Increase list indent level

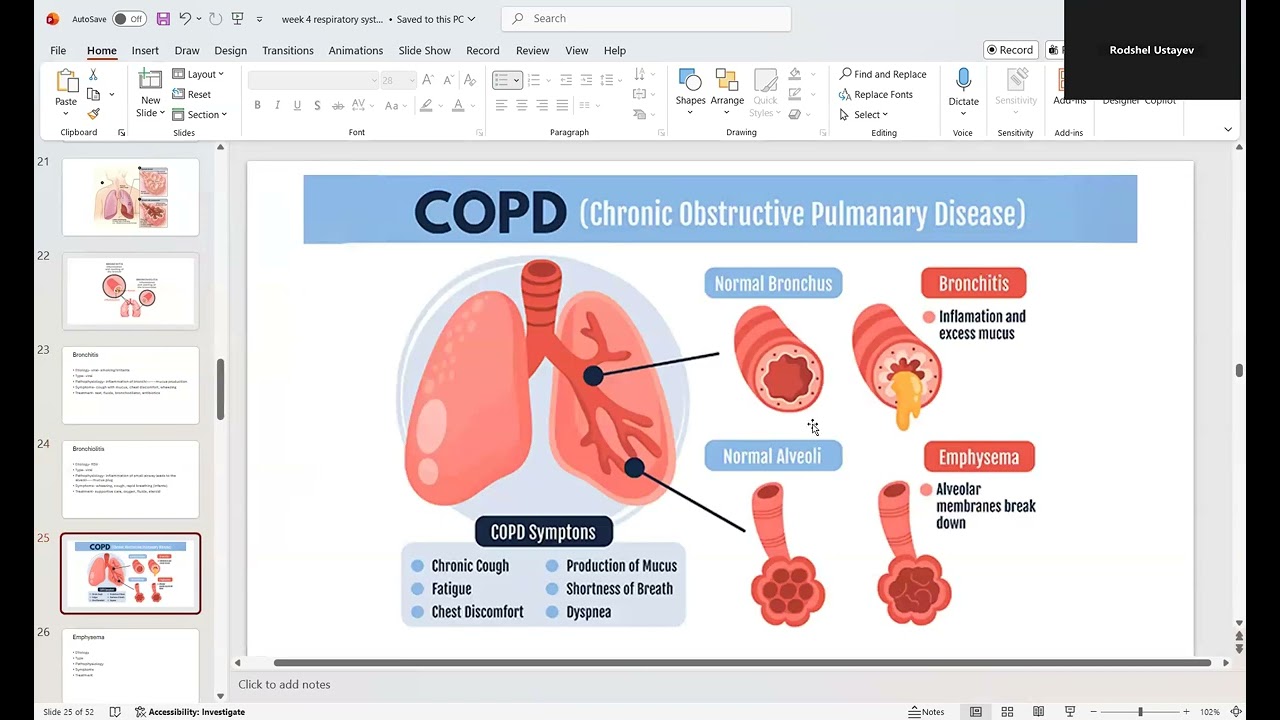click(586, 80)
